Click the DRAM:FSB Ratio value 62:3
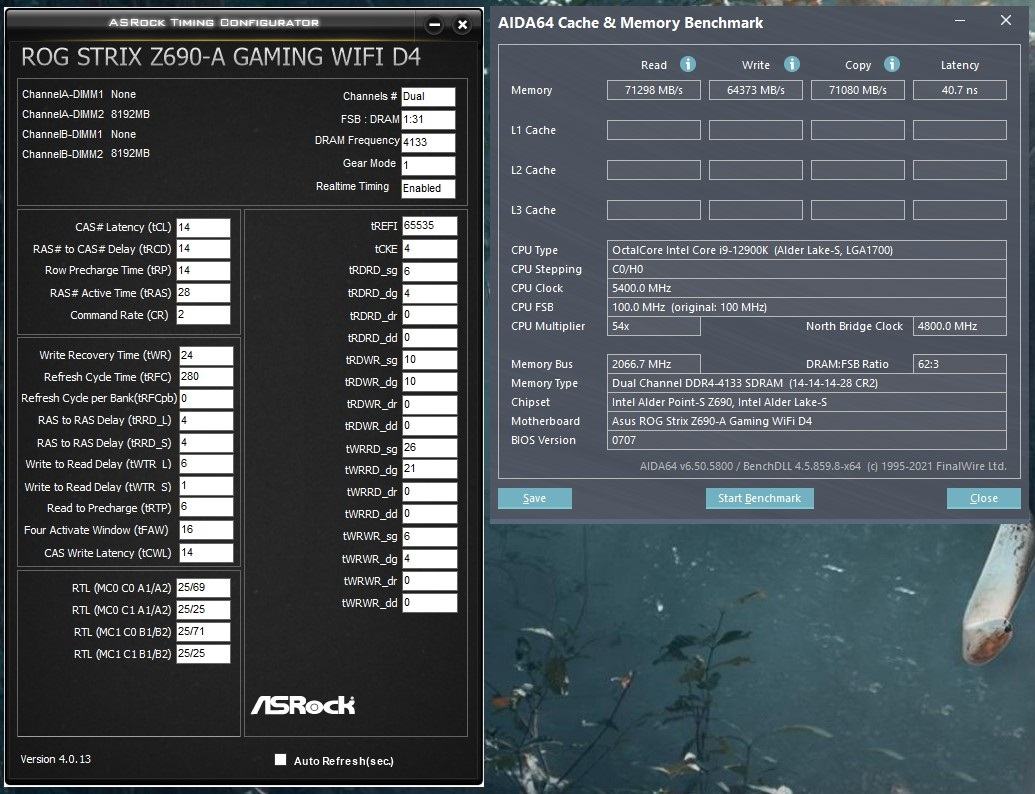1035x794 pixels. pyautogui.click(x=960, y=364)
